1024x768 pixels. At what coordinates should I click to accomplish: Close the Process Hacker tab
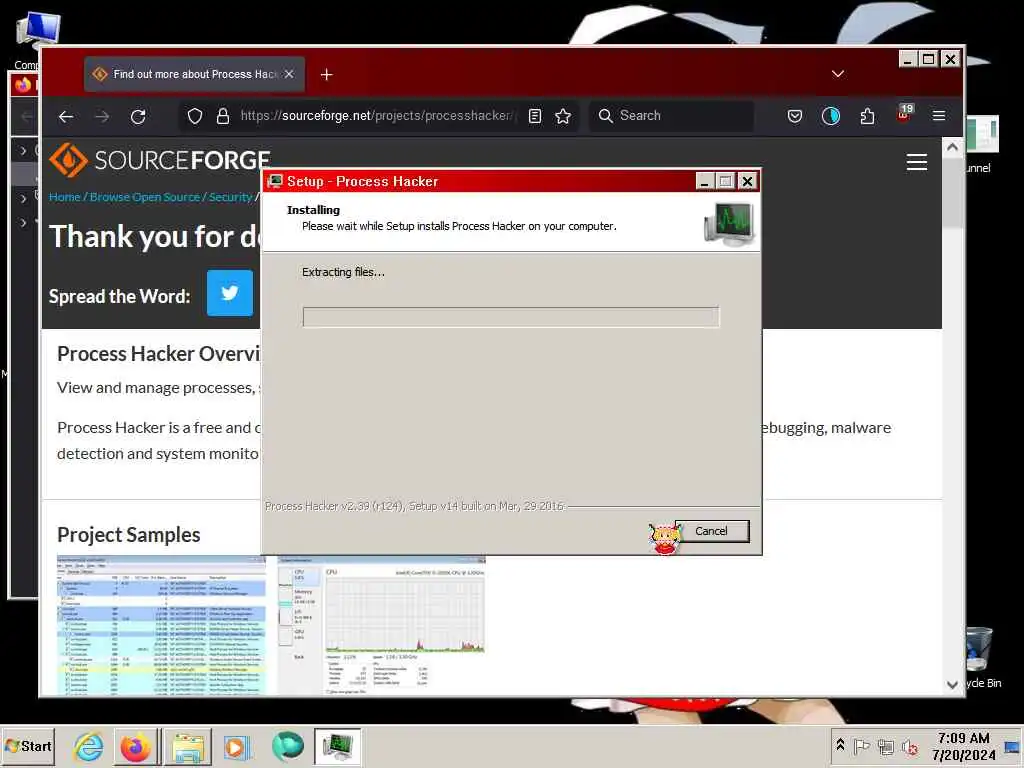[289, 74]
